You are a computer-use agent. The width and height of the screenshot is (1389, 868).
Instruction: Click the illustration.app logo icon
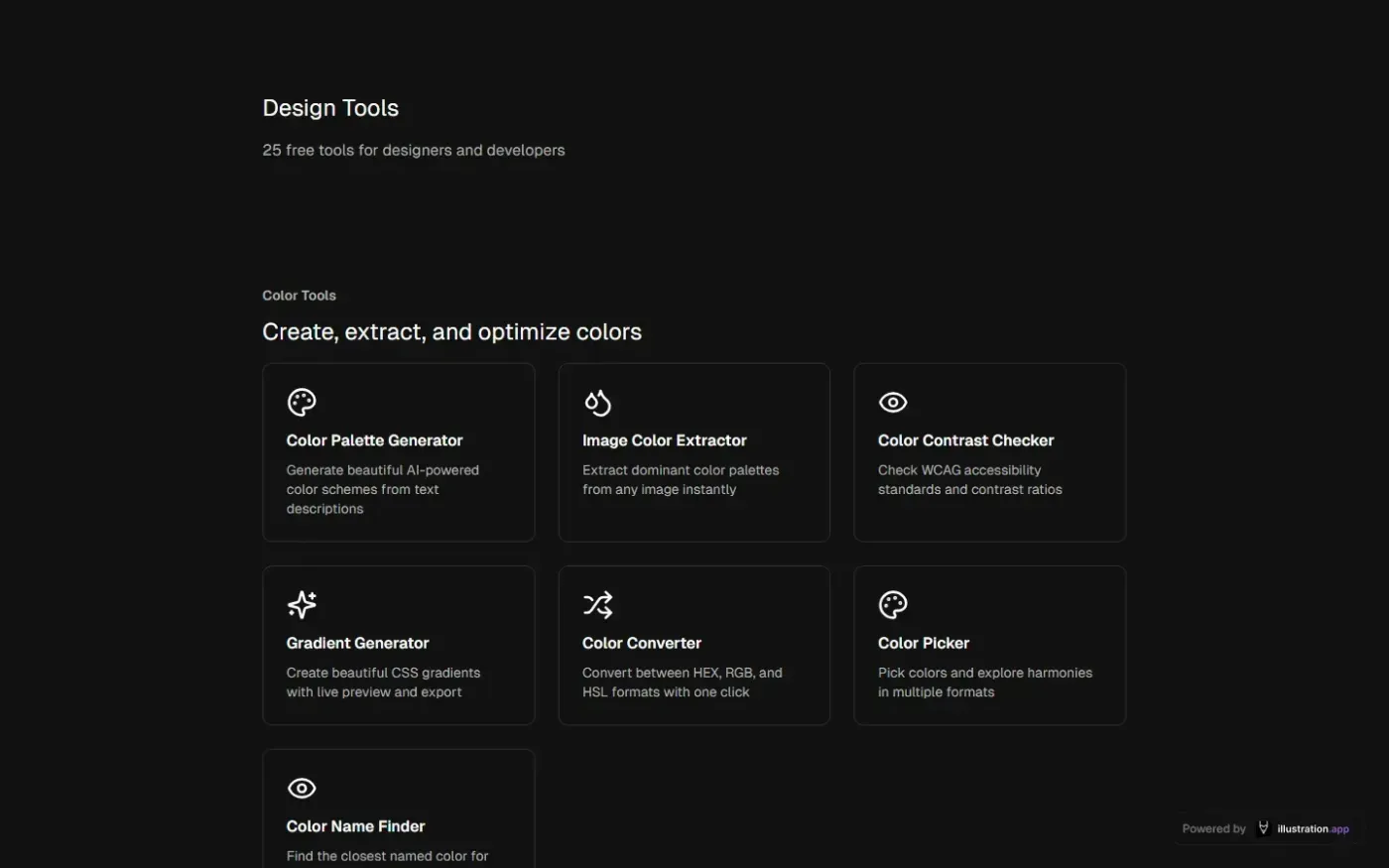pyautogui.click(x=1263, y=828)
